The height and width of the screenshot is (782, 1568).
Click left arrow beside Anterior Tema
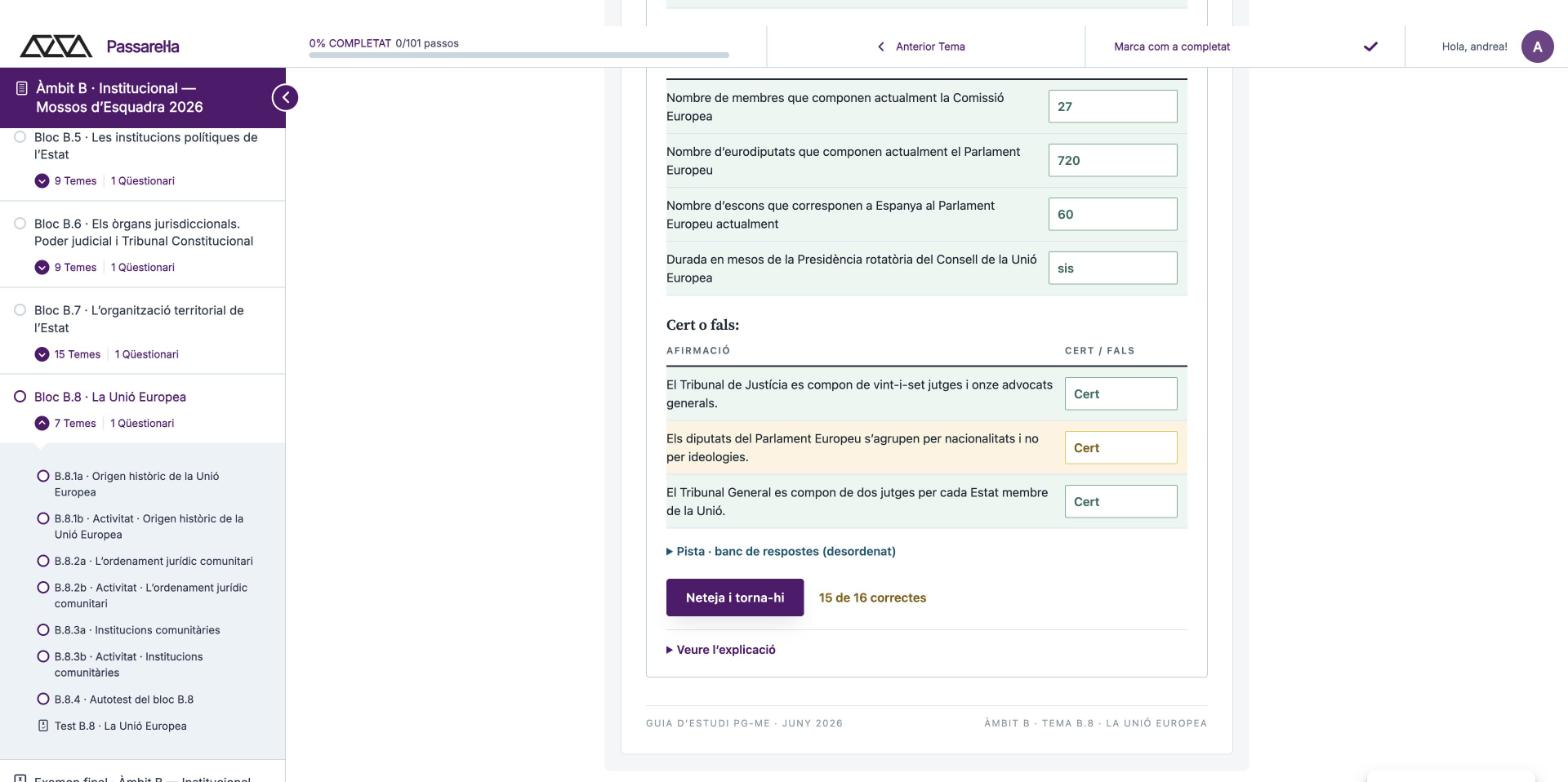[881, 46]
